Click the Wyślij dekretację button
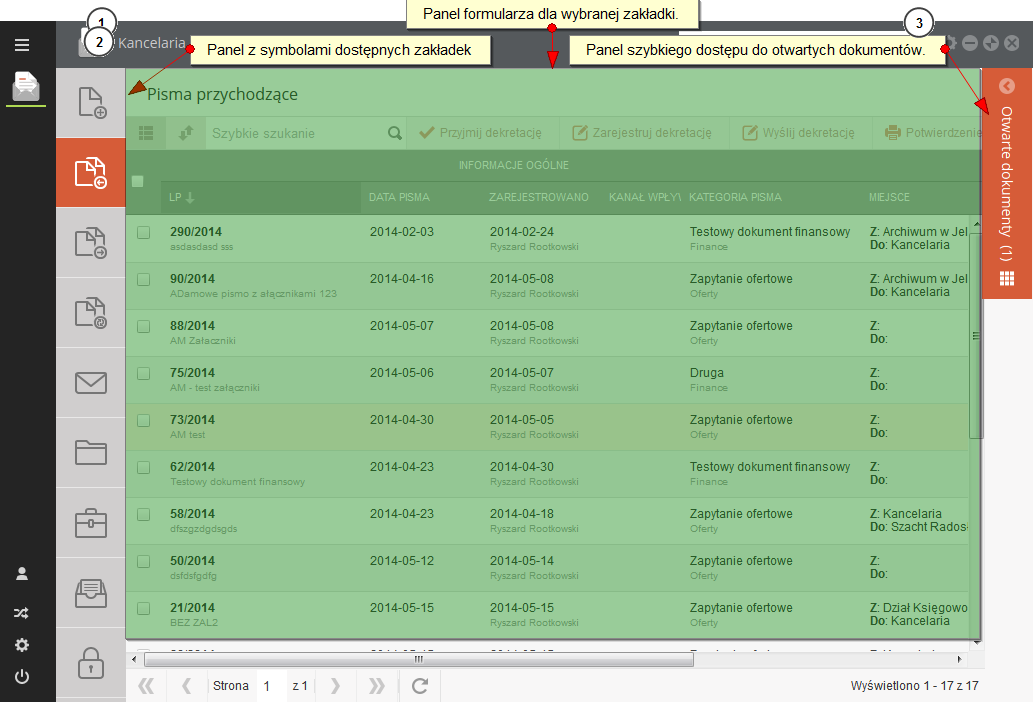This screenshot has height=702, width=1033. click(x=799, y=133)
